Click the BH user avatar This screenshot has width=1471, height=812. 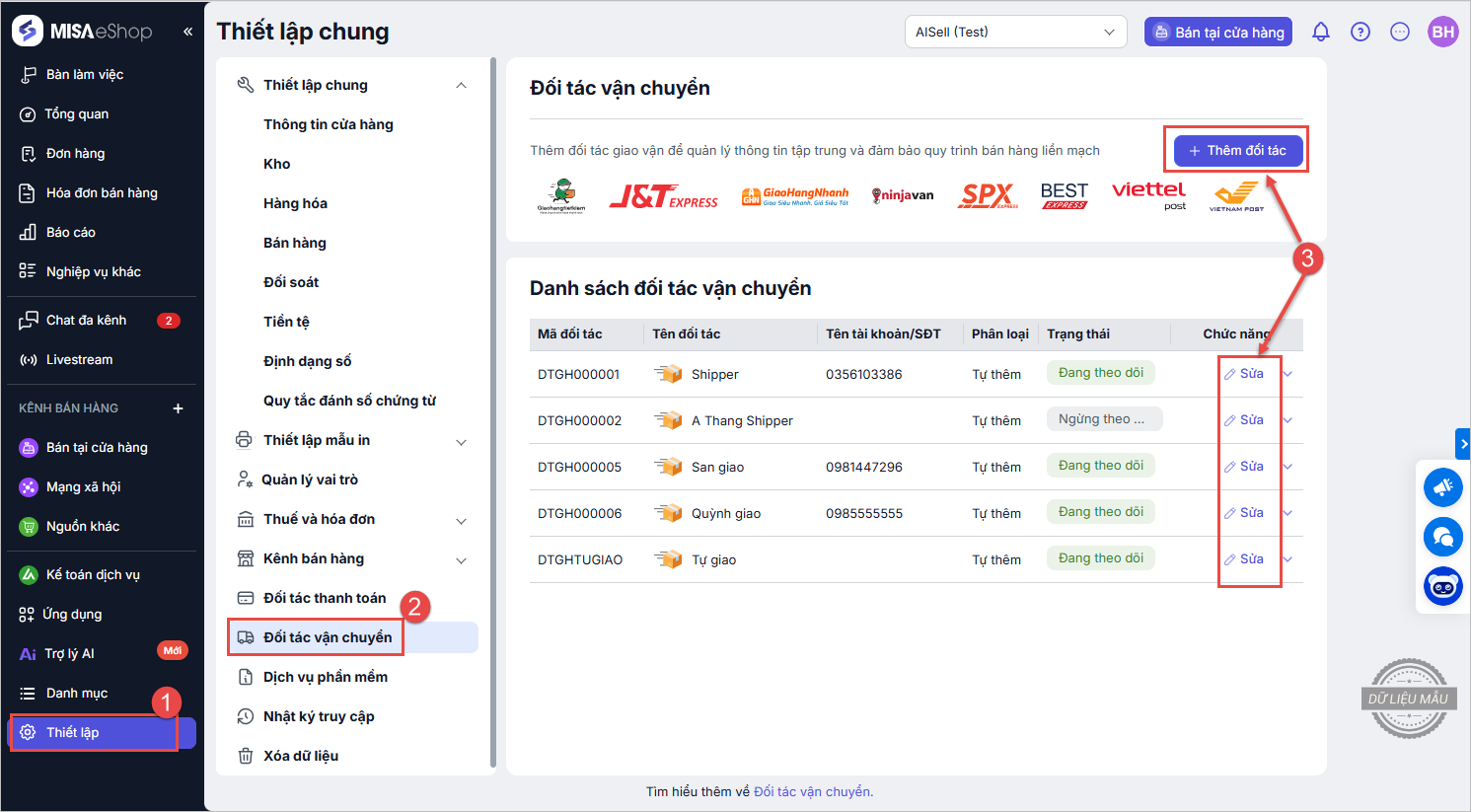[1442, 32]
